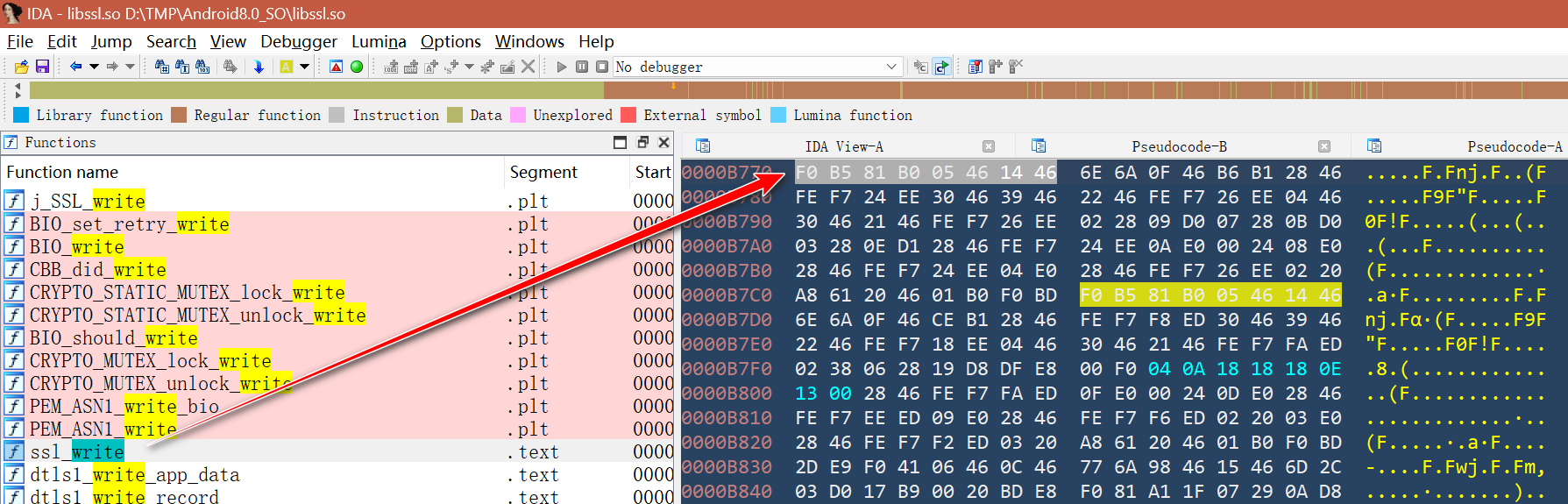The height and width of the screenshot is (504, 1568).
Task: Click the blue down-arrow jump icon
Action: pos(259,67)
